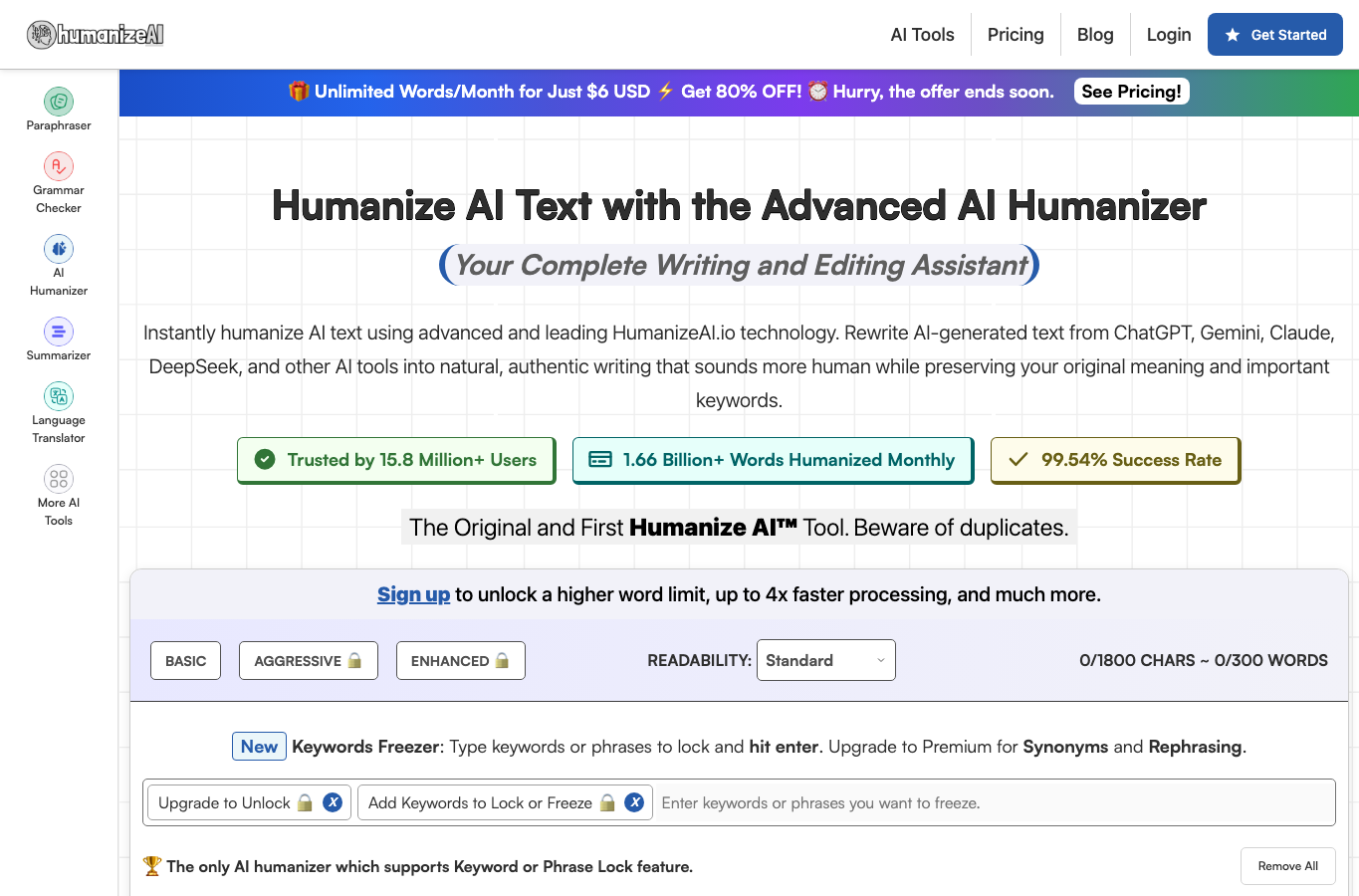Click the 0/1800 CHARS word counter
Viewport: 1359px width, 896px height.
(1204, 660)
